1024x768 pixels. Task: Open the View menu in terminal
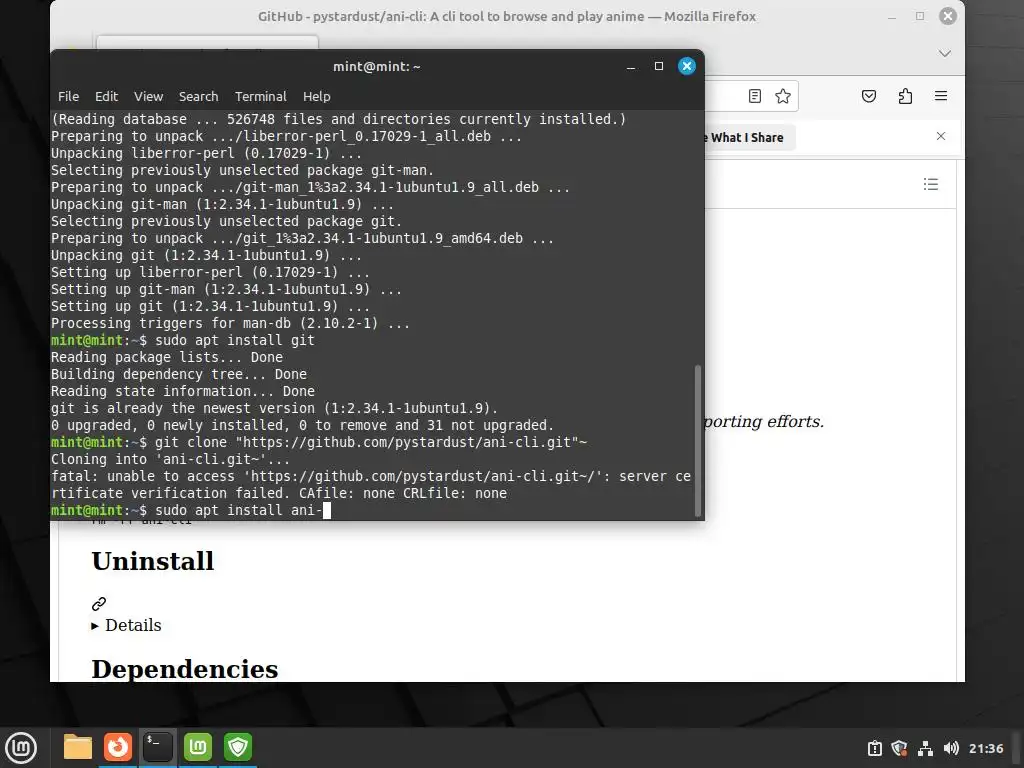[148, 96]
